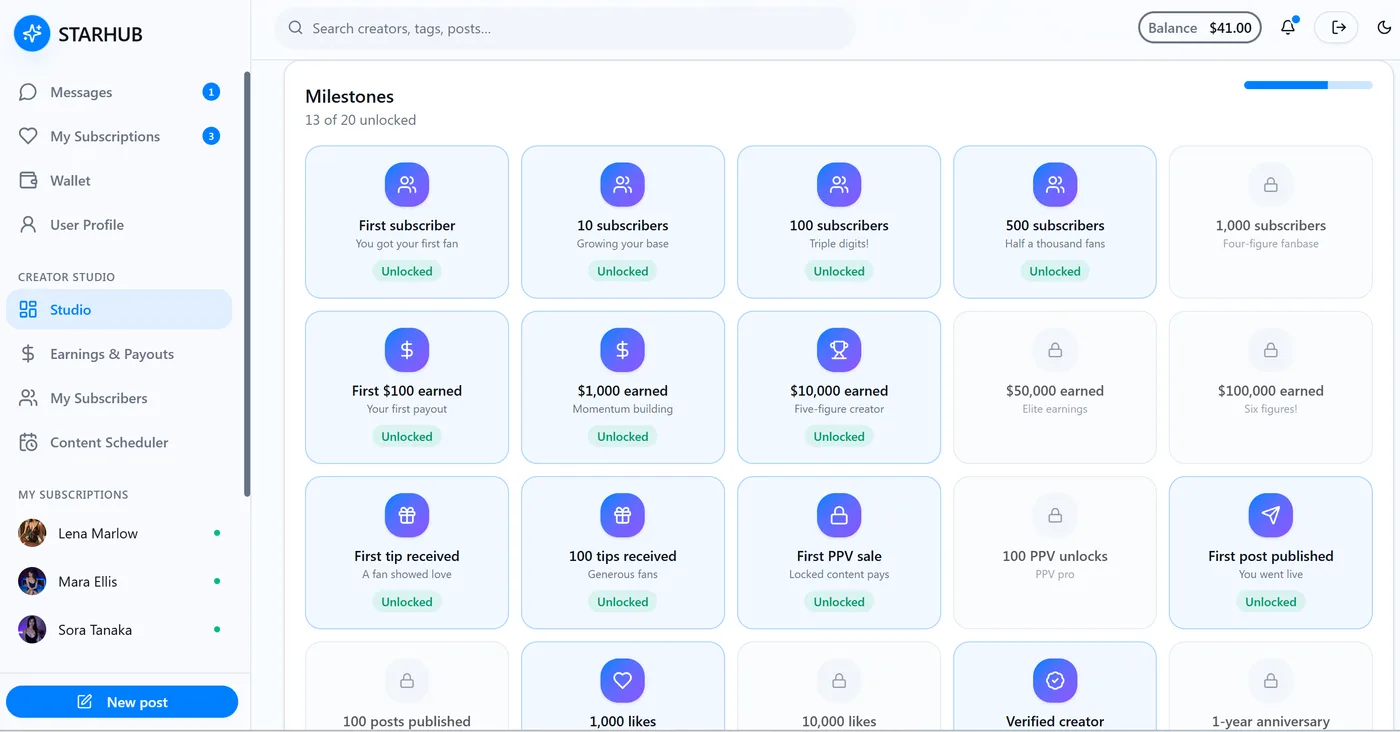Click the CREATOR STUDIO section label

click(66, 277)
